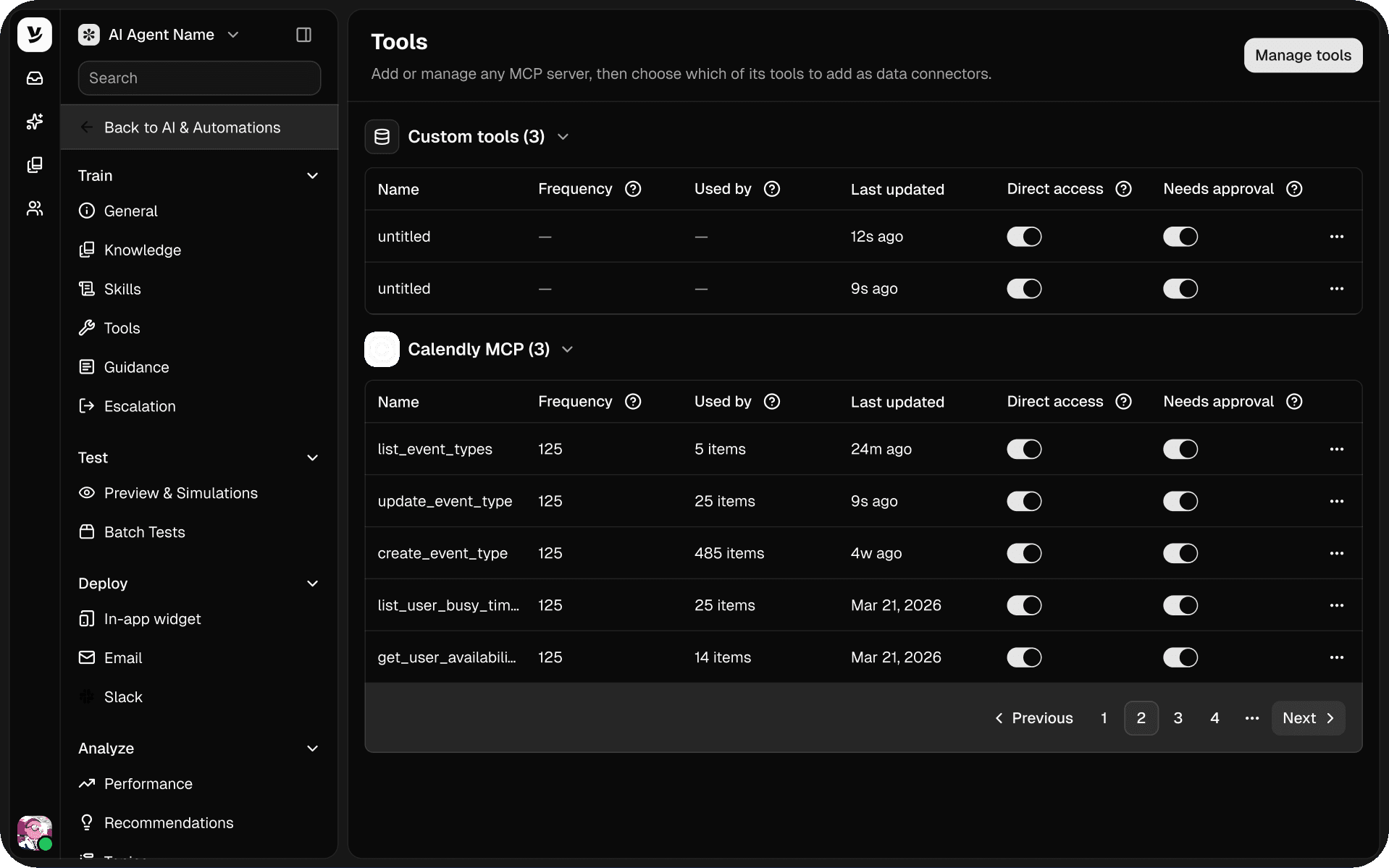Toggle Direct access for update_event_type
1389x868 pixels.
(x=1024, y=502)
